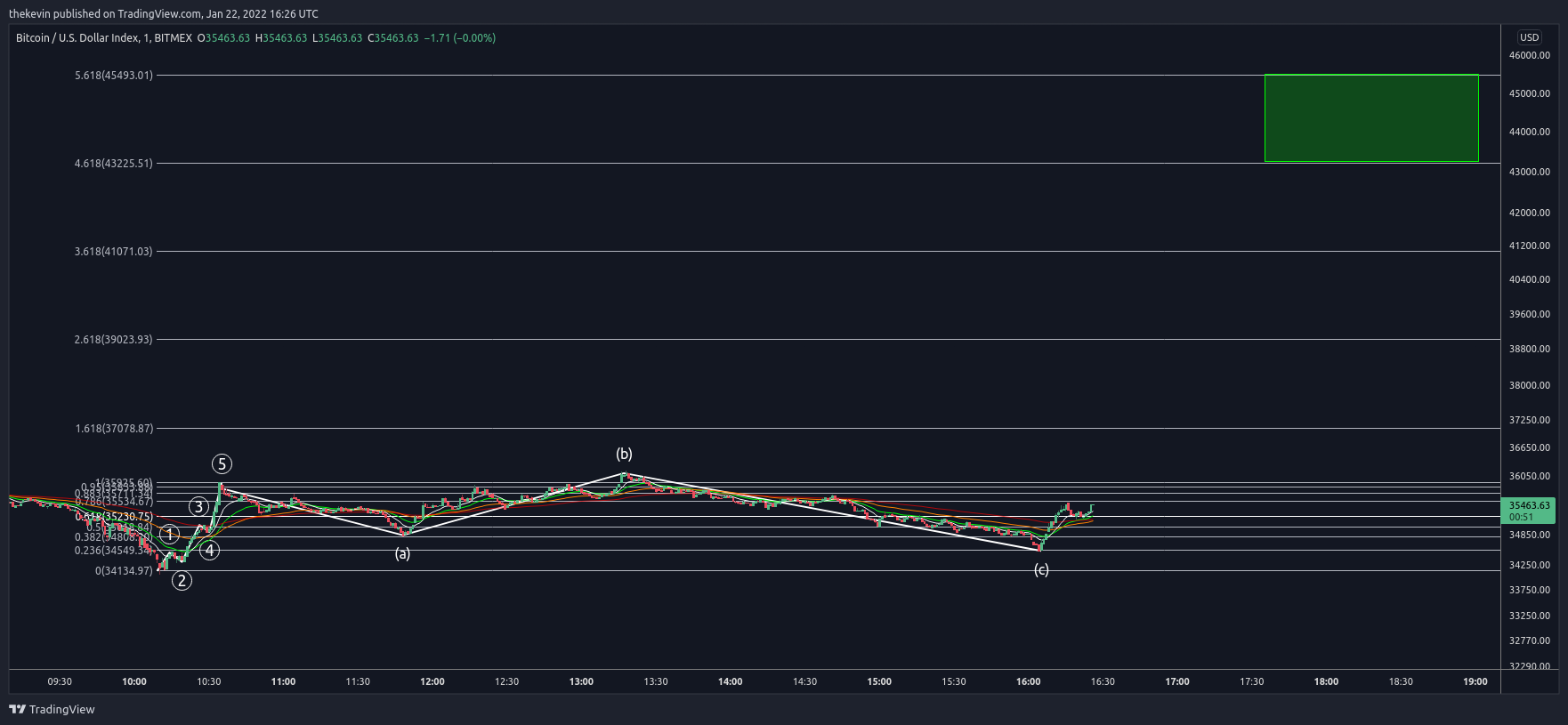Screen dimensions: 1568x725
Task: Click the open value O35463.63 in legend
Action: click(x=223, y=38)
